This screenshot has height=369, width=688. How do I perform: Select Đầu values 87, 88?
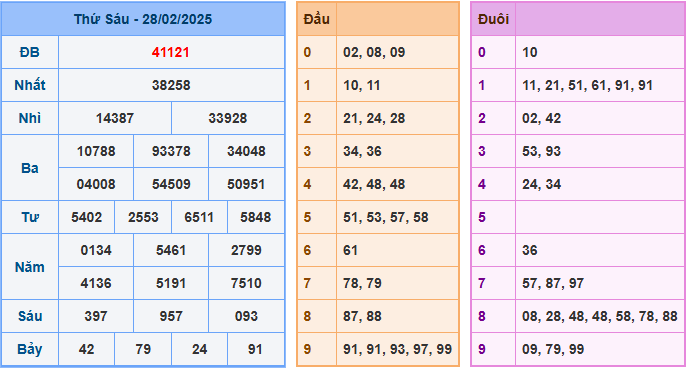[x=362, y=316]
